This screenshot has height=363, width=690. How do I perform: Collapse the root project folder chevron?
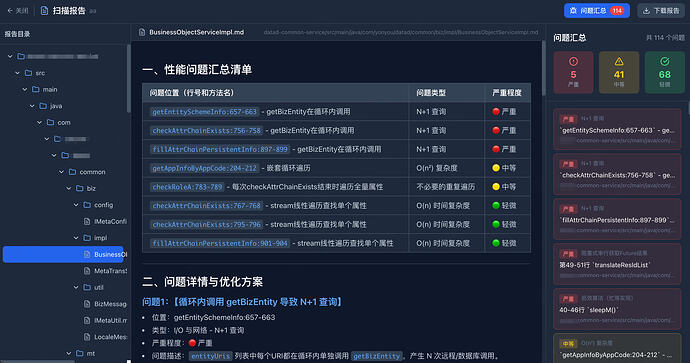tap(10, 56)
